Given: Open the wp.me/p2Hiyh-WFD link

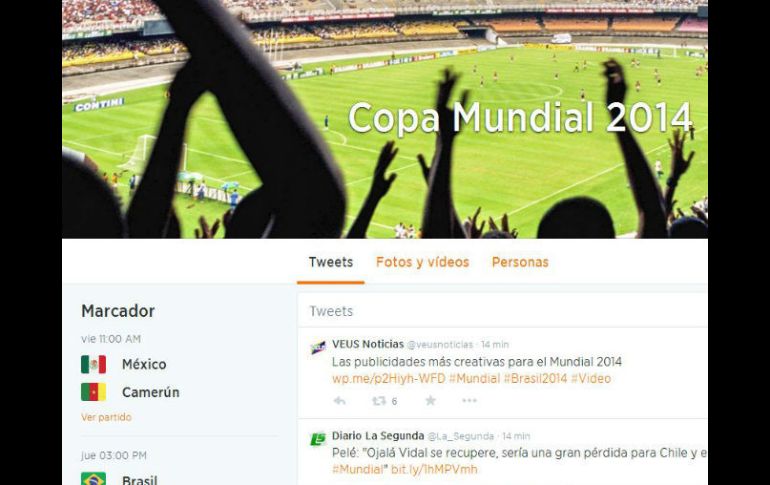Looking at the screenshot, I should [x=388, y=378].
